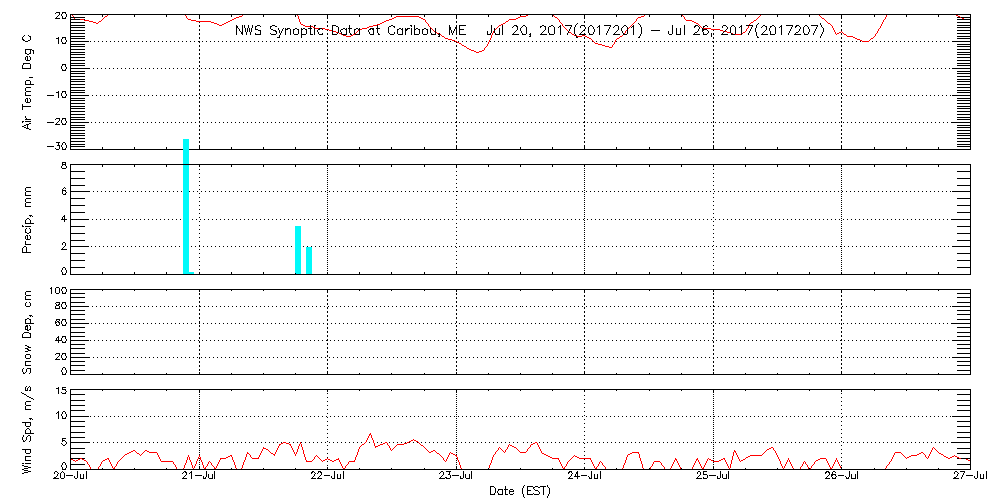Click the 100 tick on the snow depth axis

(x=57, y=291)
